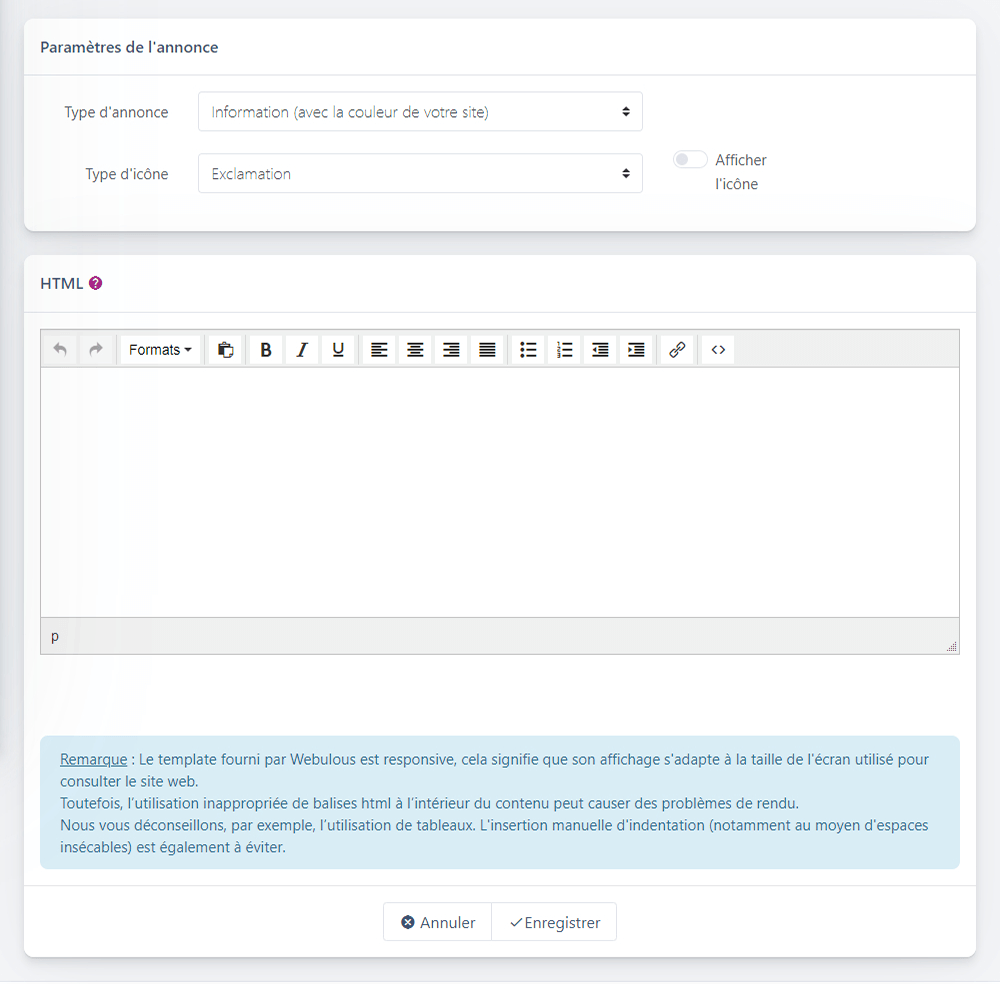Open the source code view

(x=718, y=350)
